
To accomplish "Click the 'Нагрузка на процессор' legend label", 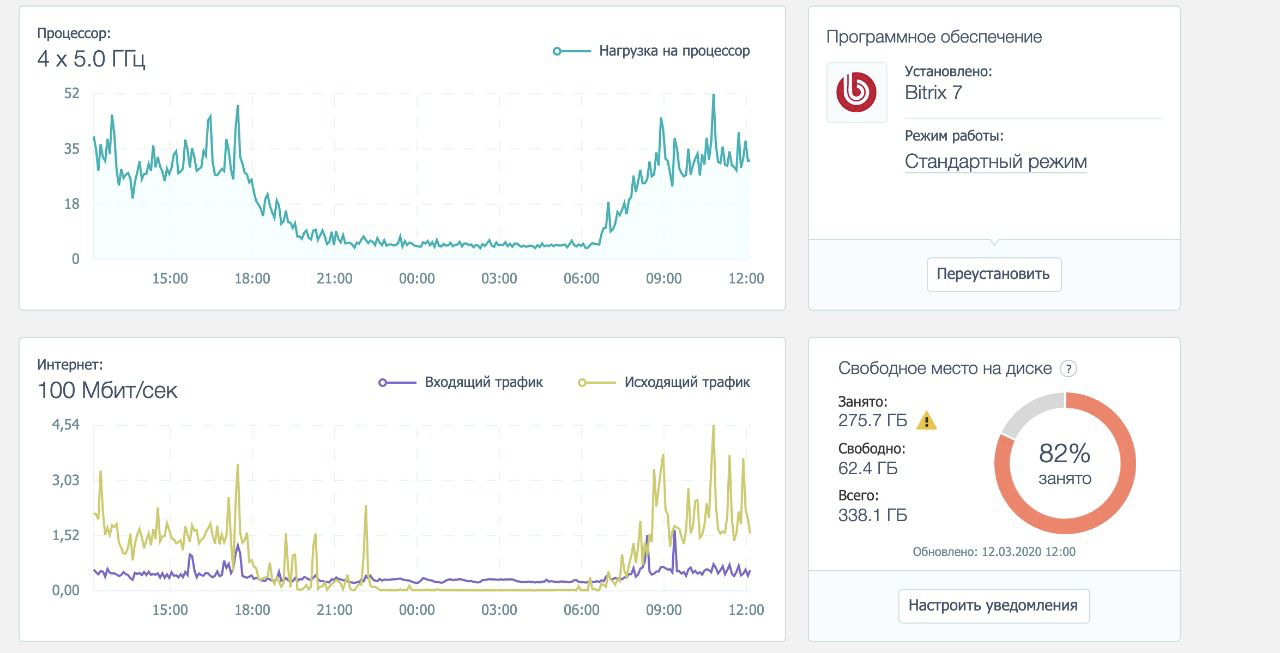I will pyautogui.click(x=674, y=50).
